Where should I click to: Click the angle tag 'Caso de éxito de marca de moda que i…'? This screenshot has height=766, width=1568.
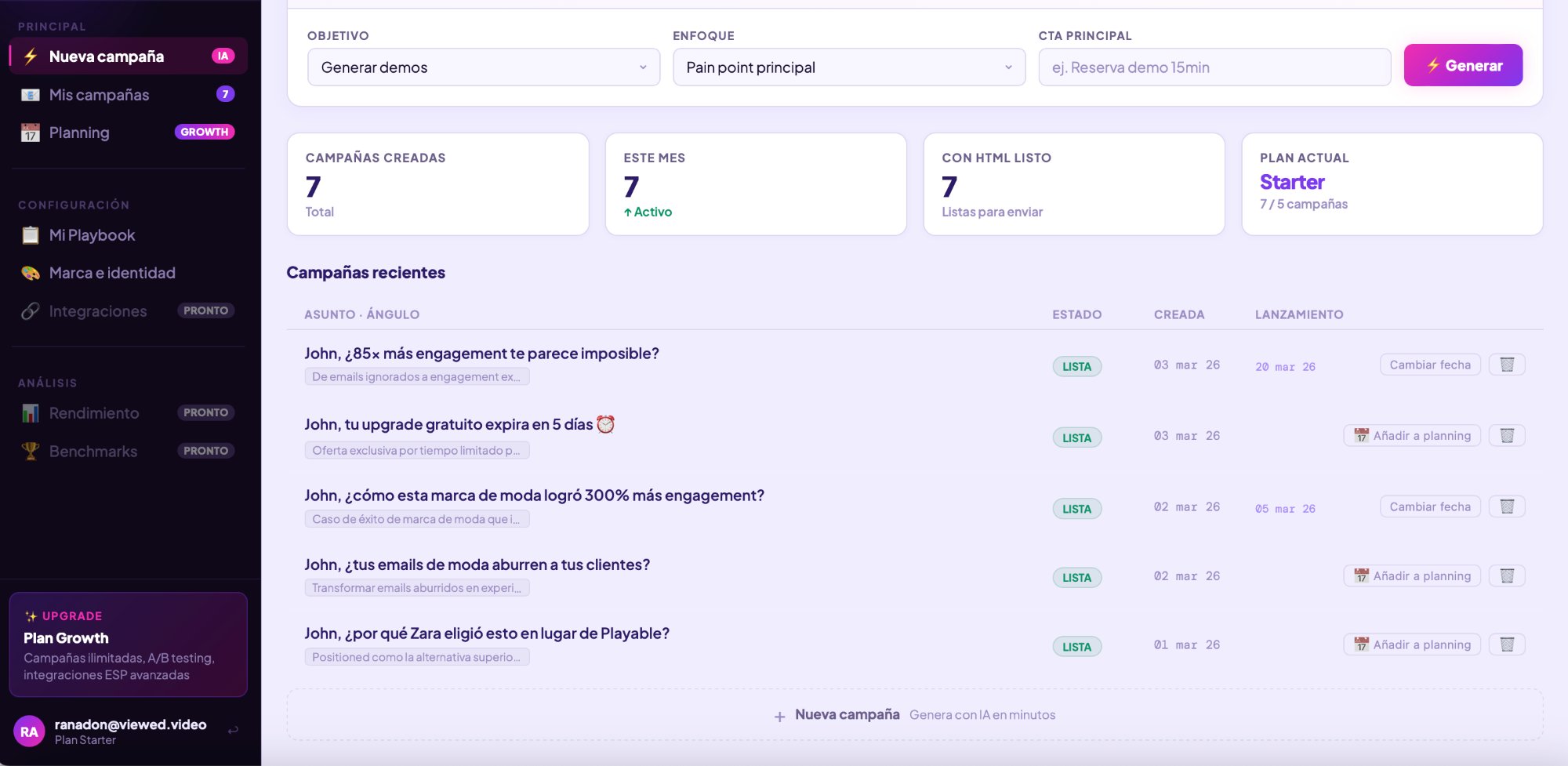pos(417,519)
